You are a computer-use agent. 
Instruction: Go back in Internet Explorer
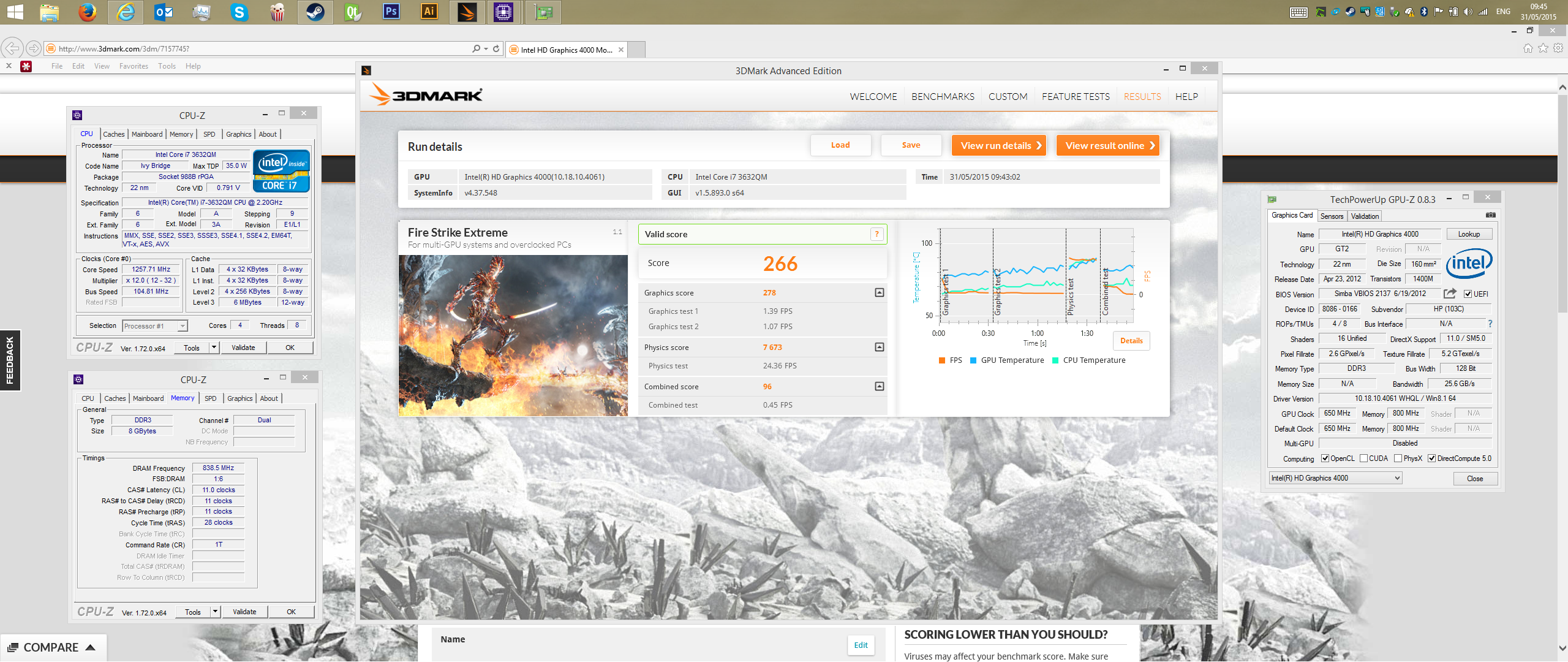coord(12,48)
